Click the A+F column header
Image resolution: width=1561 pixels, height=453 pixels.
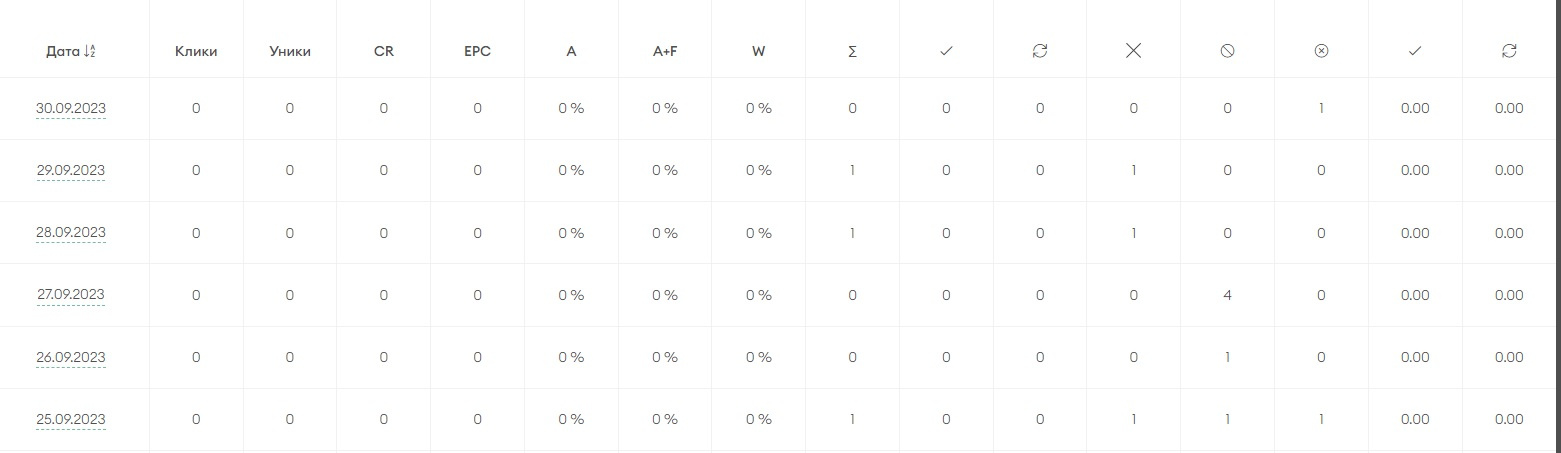665,51
